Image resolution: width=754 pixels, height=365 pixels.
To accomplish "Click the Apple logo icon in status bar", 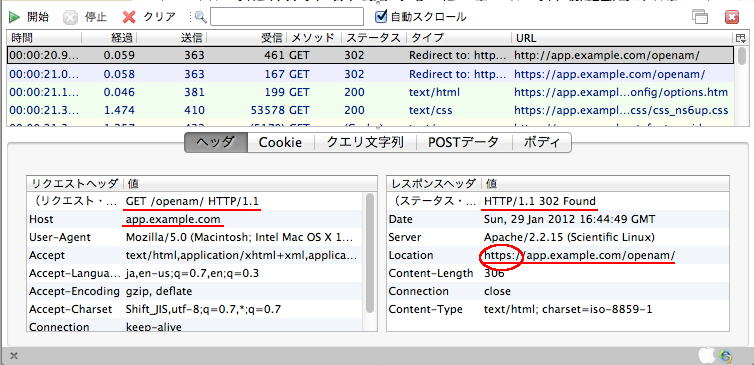I will point(706,355).
